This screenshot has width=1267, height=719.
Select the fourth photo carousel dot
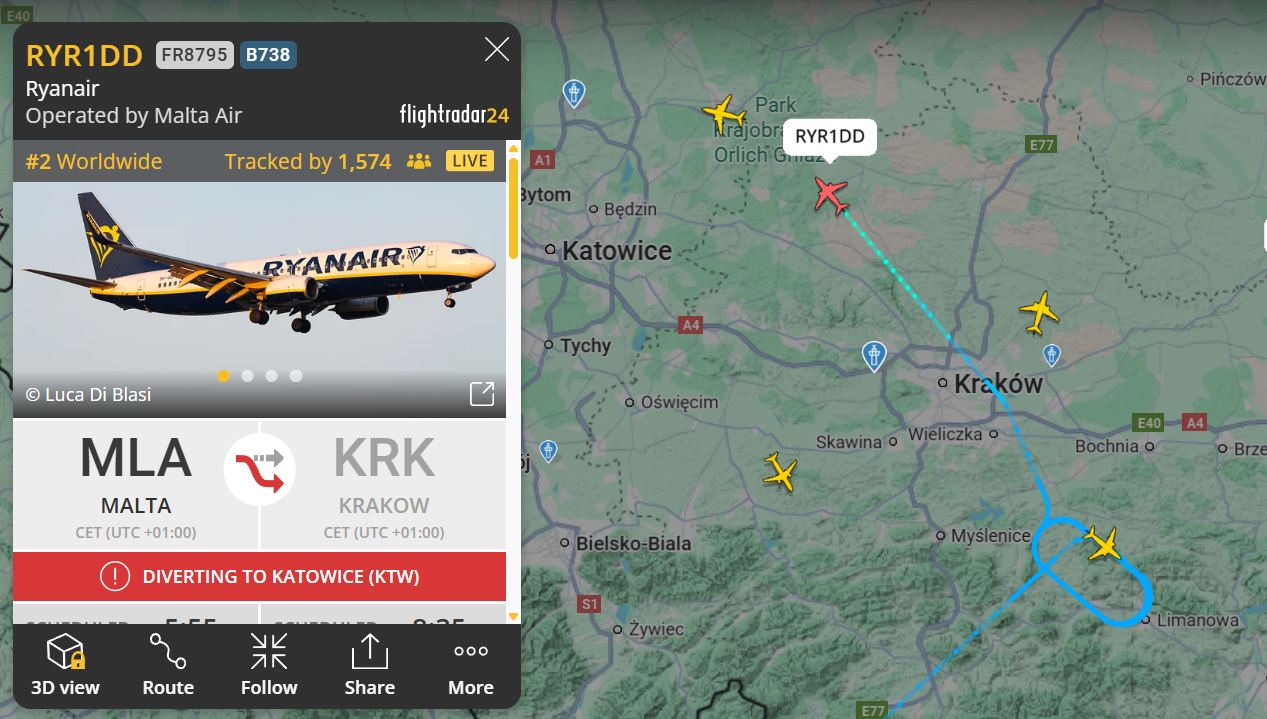point(296,376)
